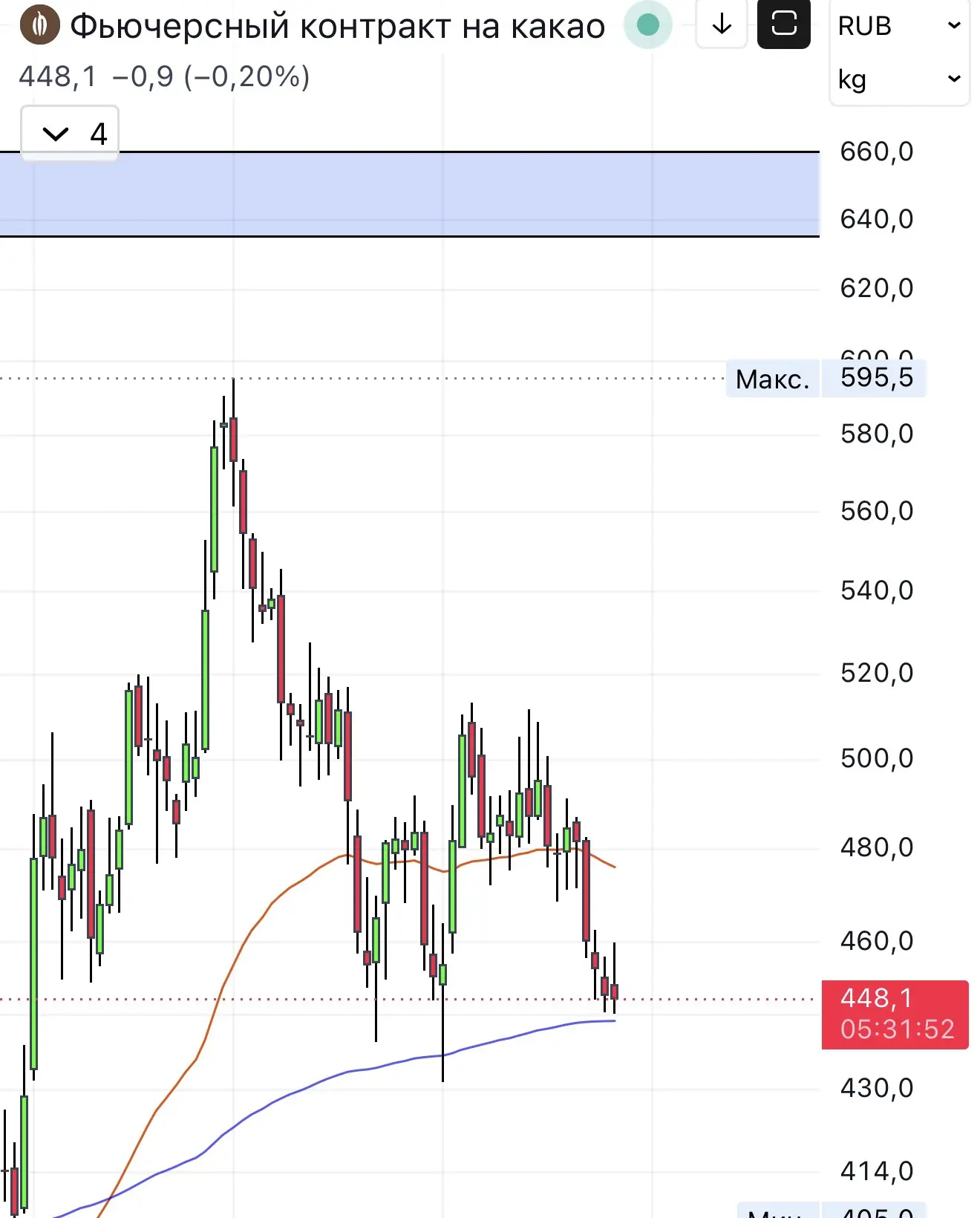Click the cocoa futures symbol logo
This screenshot has height=1218, width=980.
tap(39, 25)
